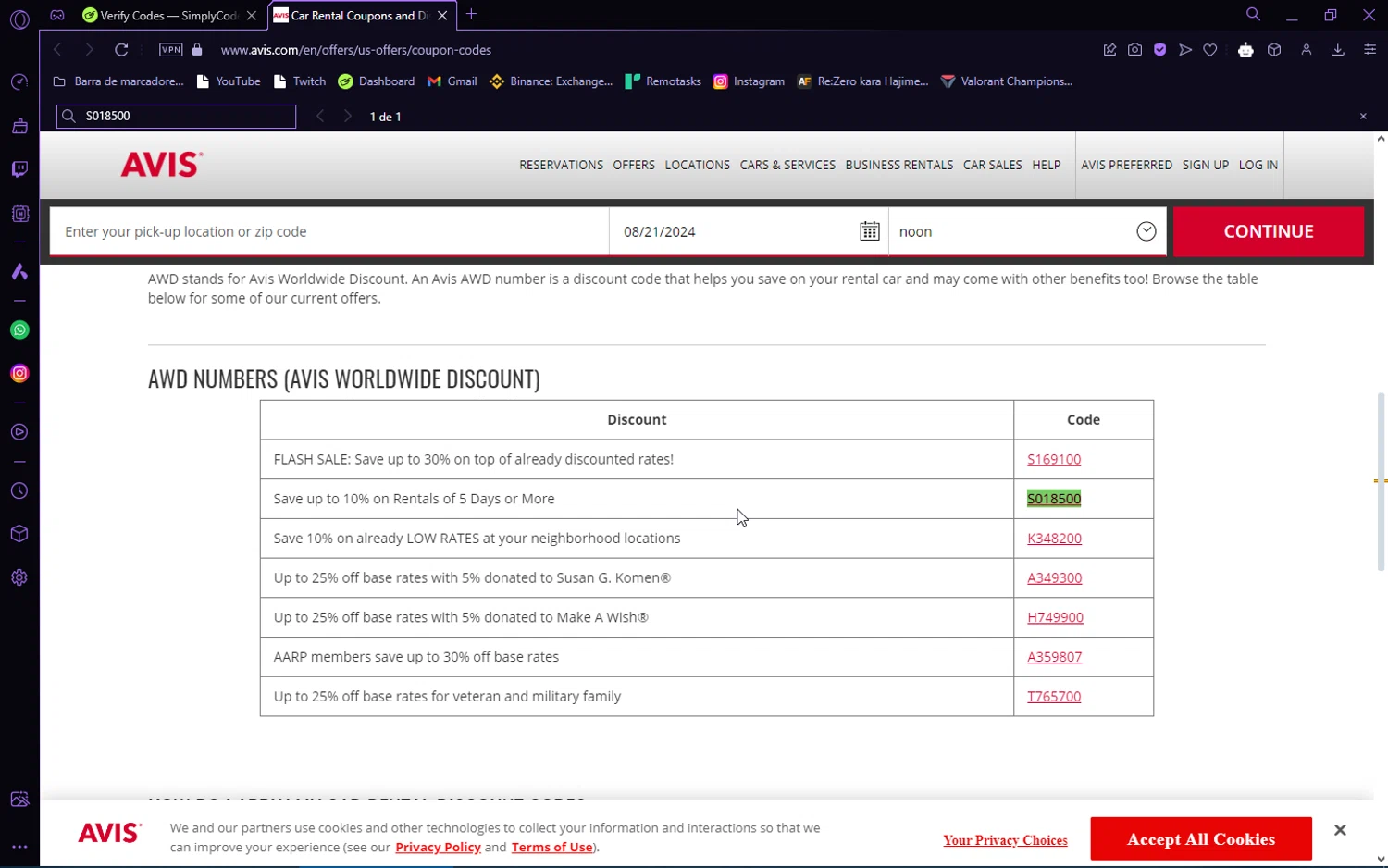
Task: Open the HELP menu
Action: click(x=1047, y=165)
